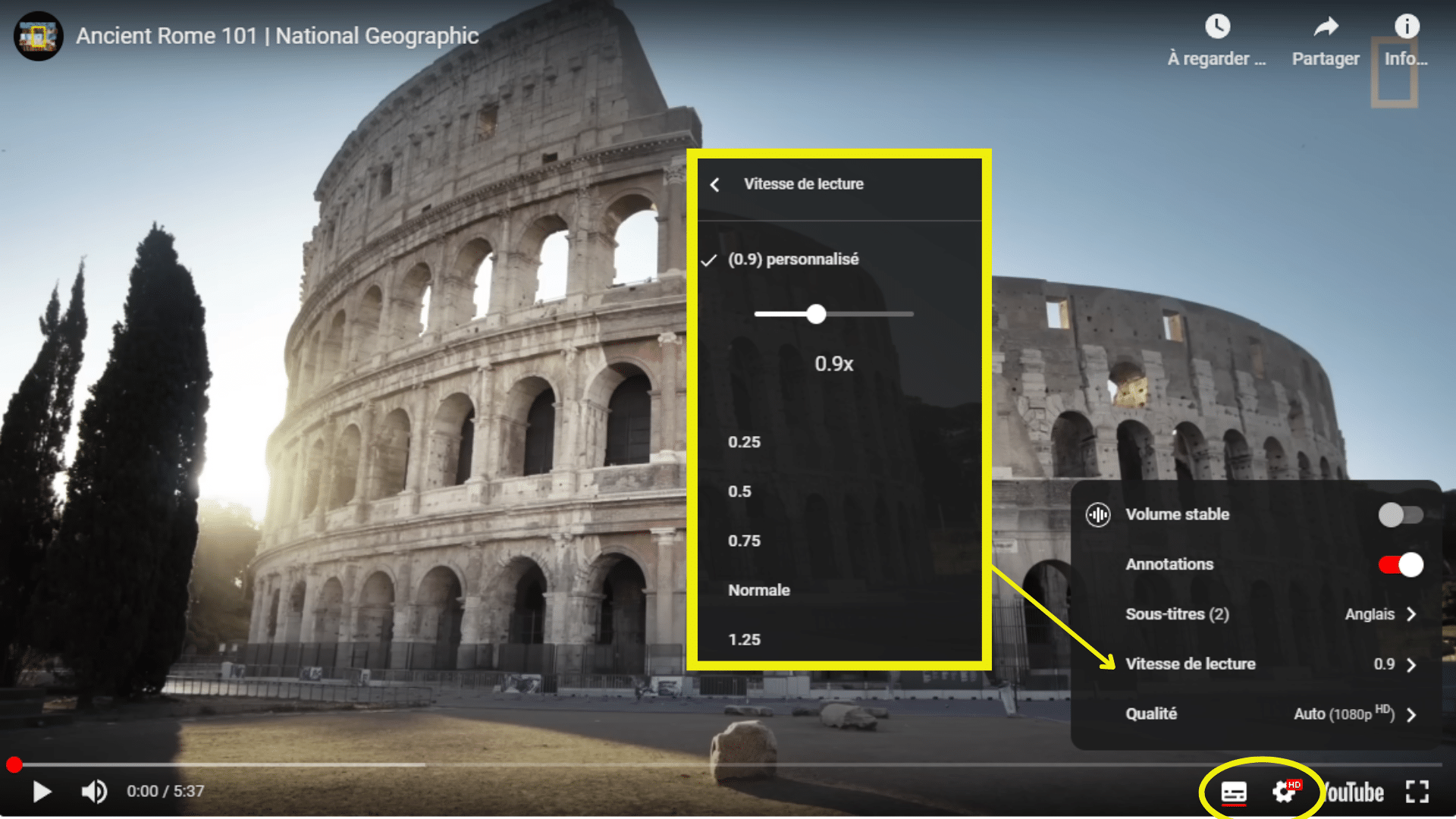
Task: Select the (0.9) personnalisé checked option
Action: (x=793, y=259)
